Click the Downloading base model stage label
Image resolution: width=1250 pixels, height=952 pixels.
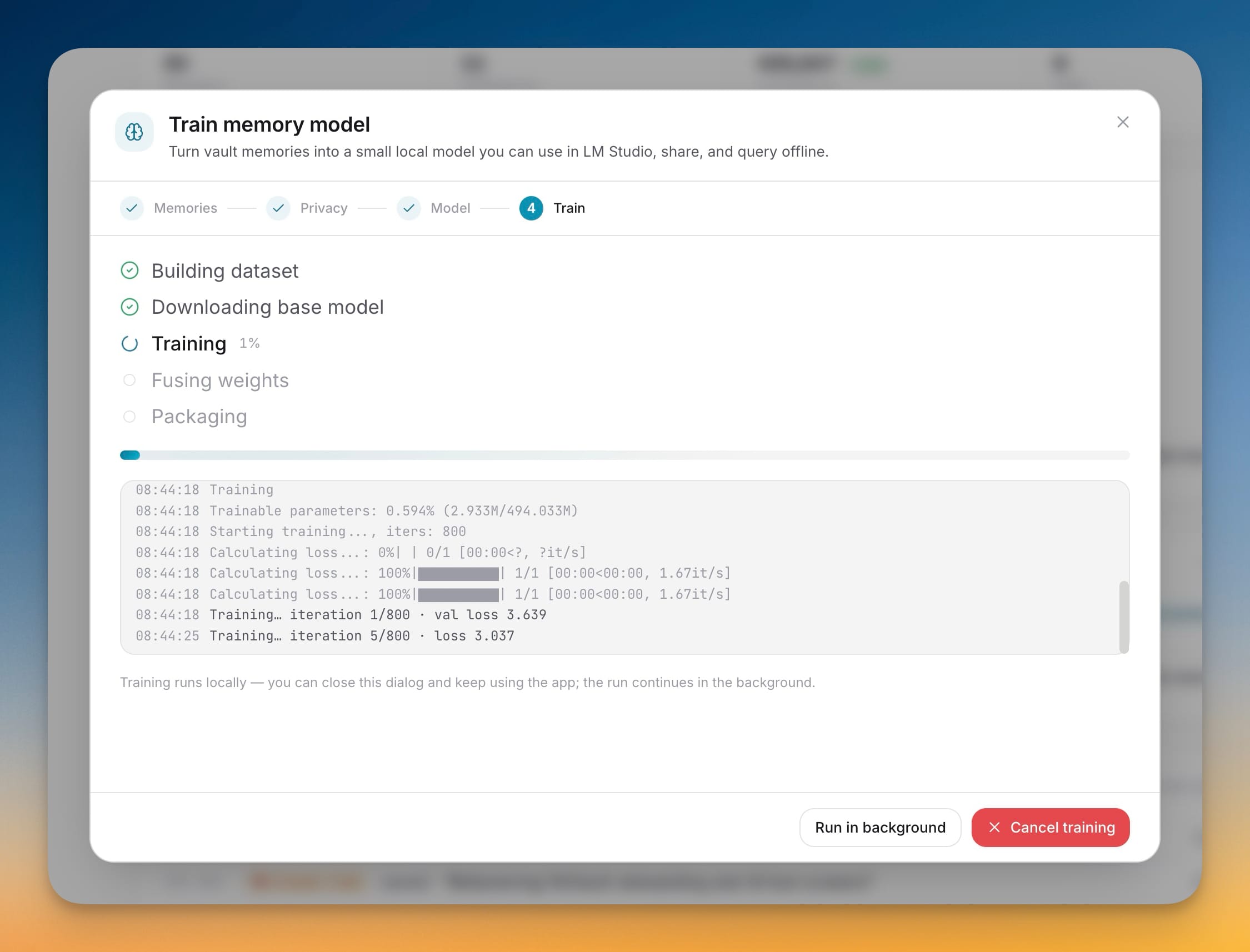coord(267,307)
